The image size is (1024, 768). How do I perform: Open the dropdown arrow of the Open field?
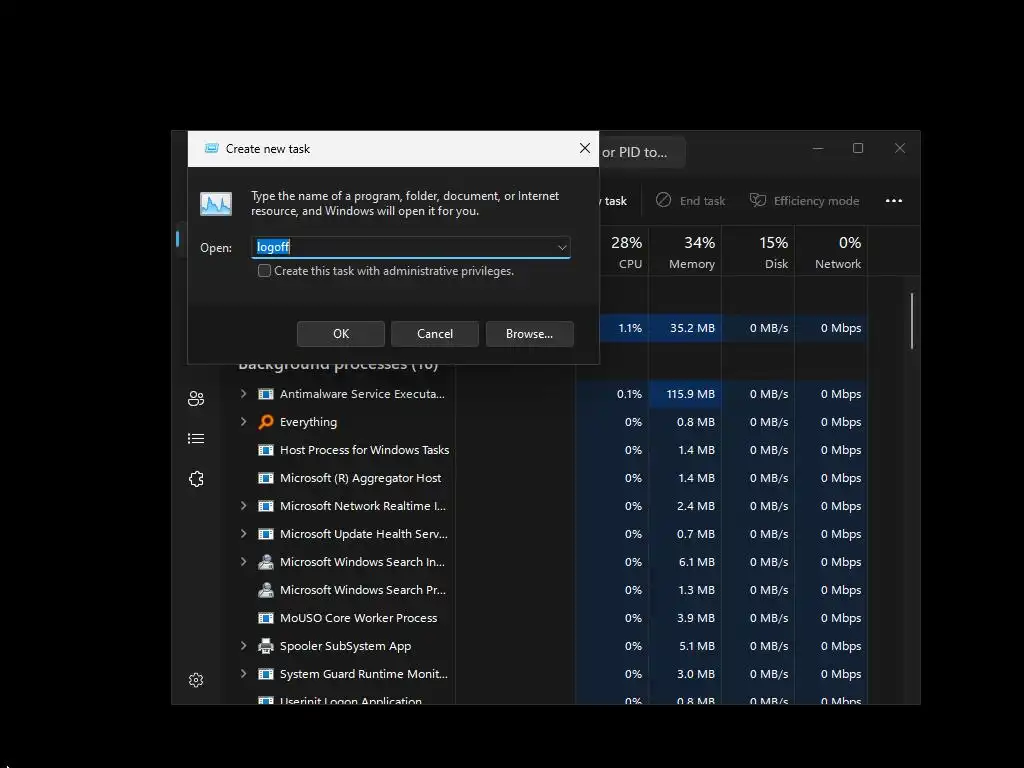click(562, 248)
